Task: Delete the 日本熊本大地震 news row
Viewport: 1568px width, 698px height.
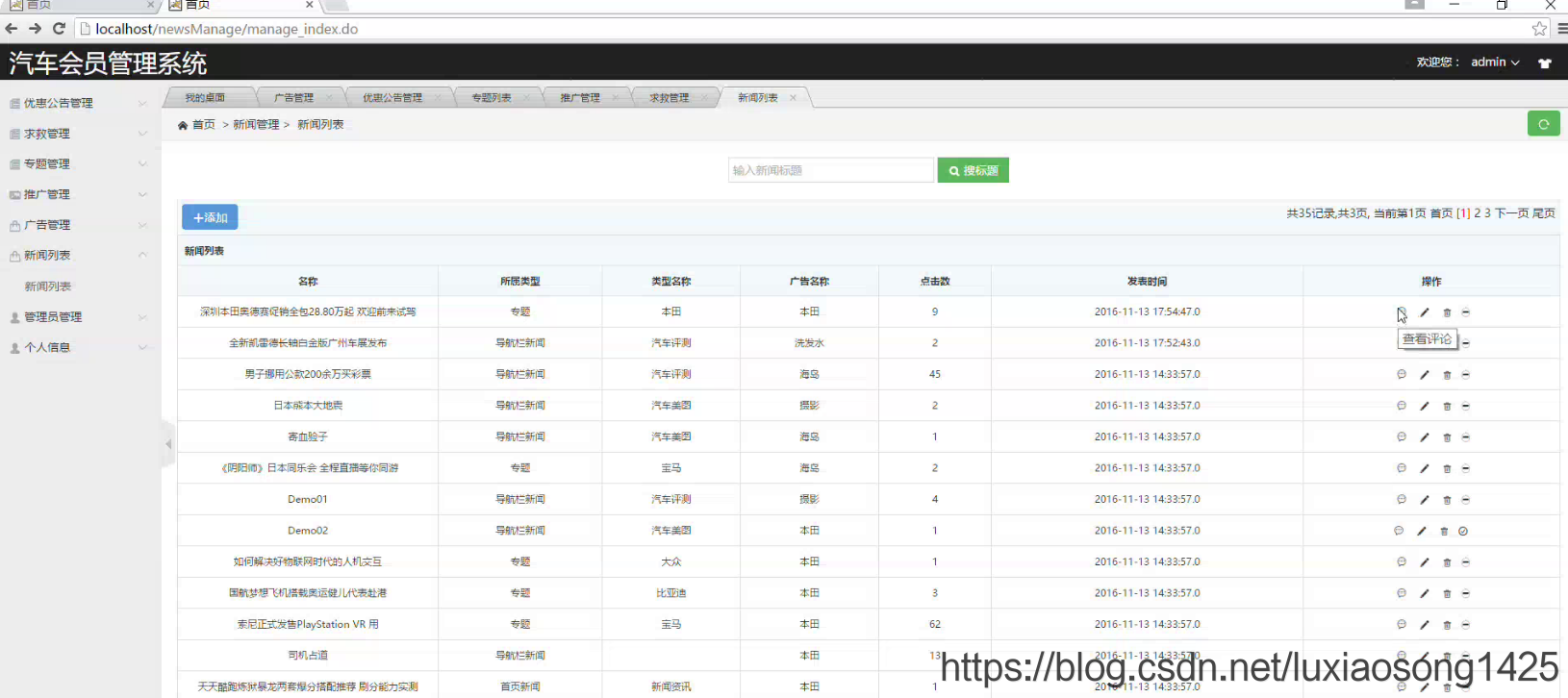Action: 1447,406
